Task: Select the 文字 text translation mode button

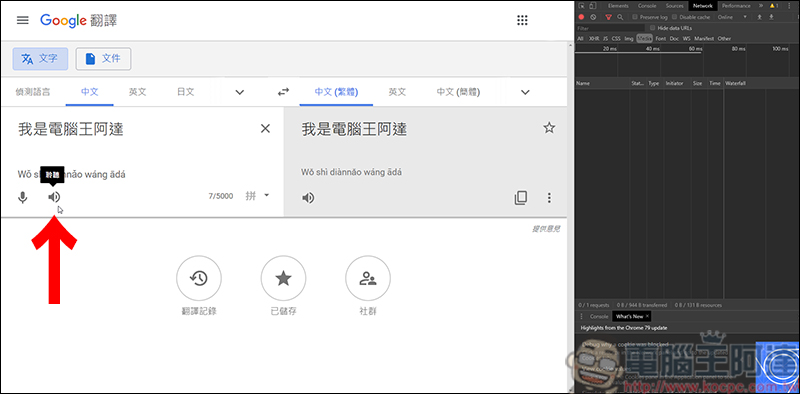Action: tap(40, 59)
